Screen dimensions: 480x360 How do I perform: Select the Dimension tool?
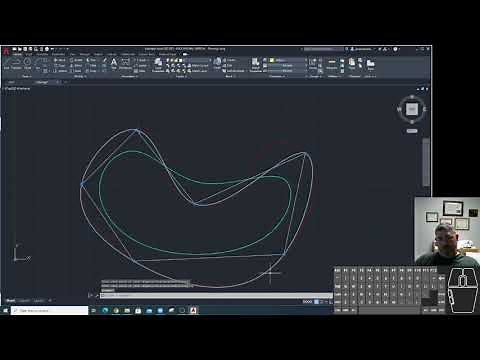tap(125, 63)
